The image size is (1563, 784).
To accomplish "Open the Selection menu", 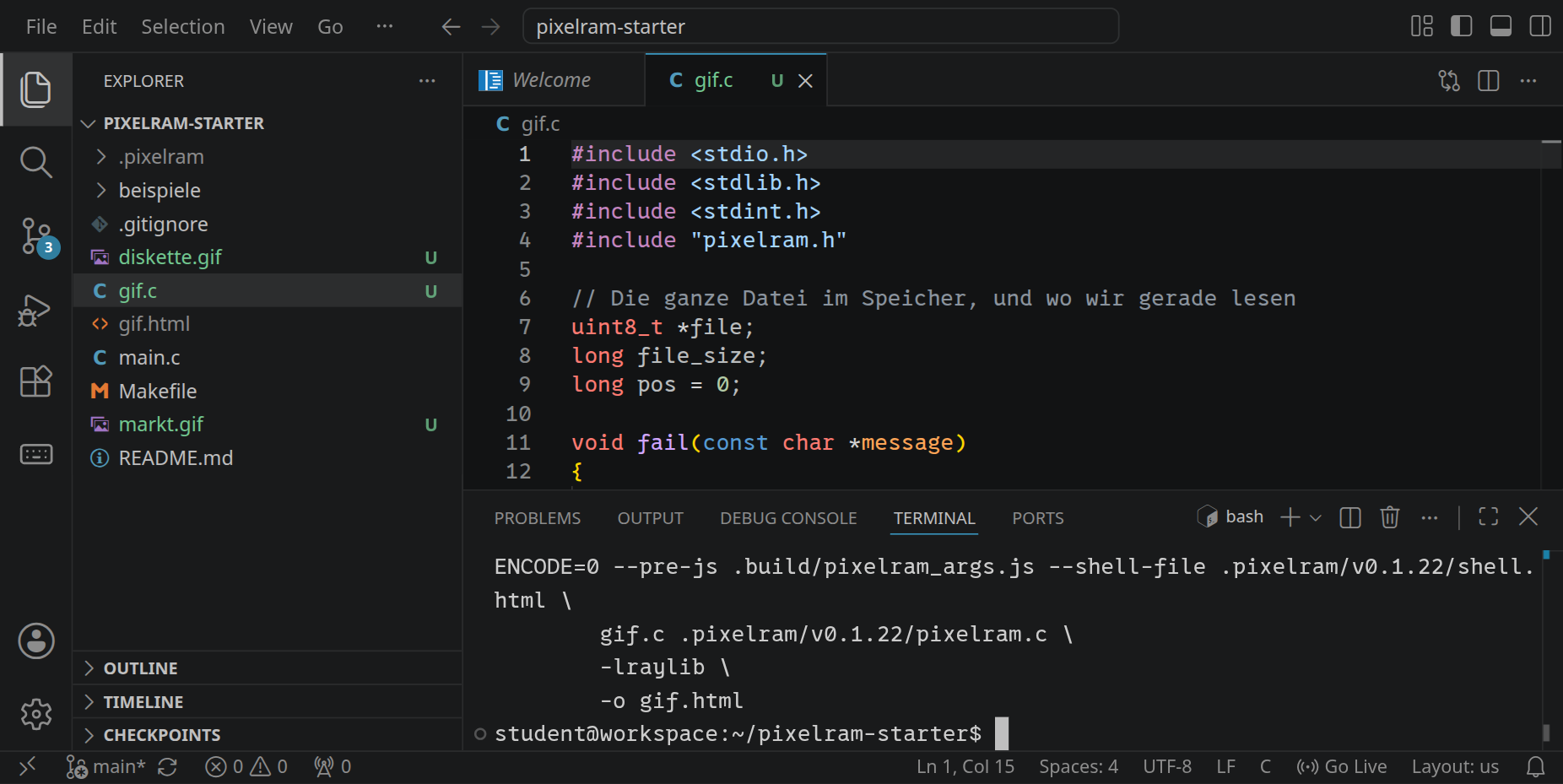I will pos(183,27).
